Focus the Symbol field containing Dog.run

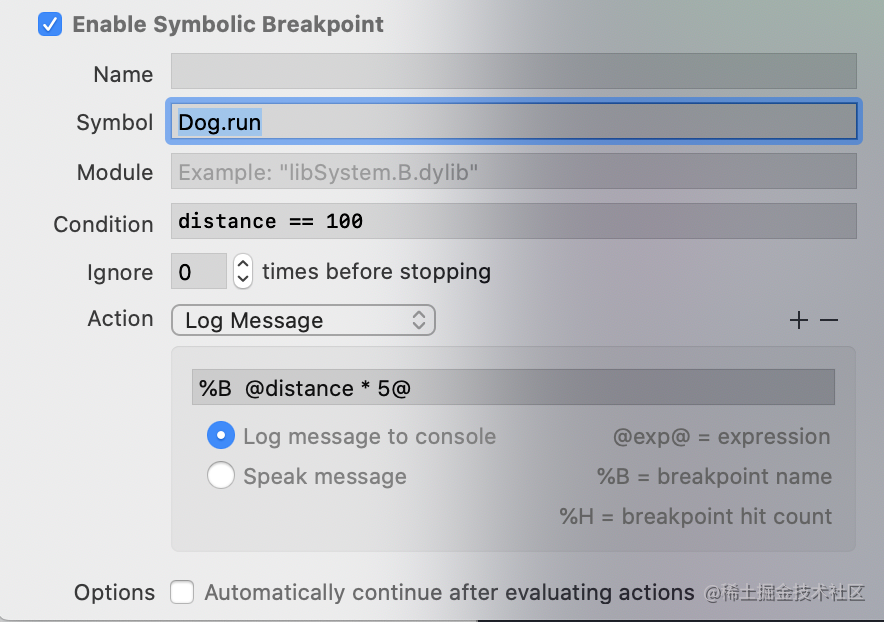tap(514, 121)
